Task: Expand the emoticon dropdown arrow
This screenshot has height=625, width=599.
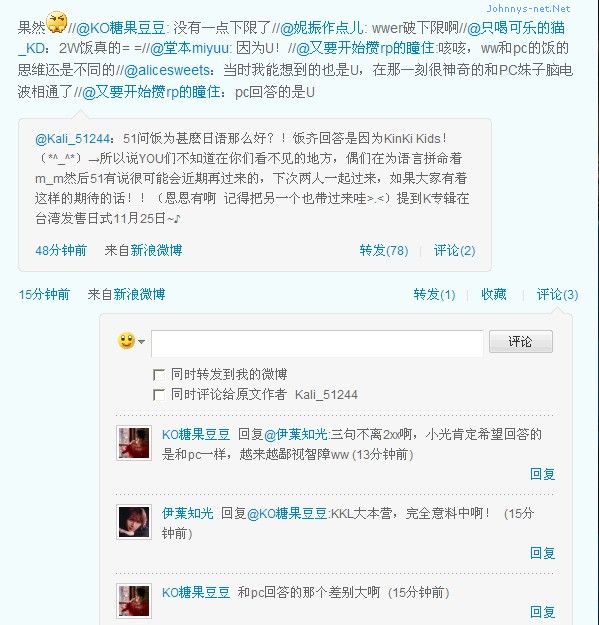Action: point(141,342)
